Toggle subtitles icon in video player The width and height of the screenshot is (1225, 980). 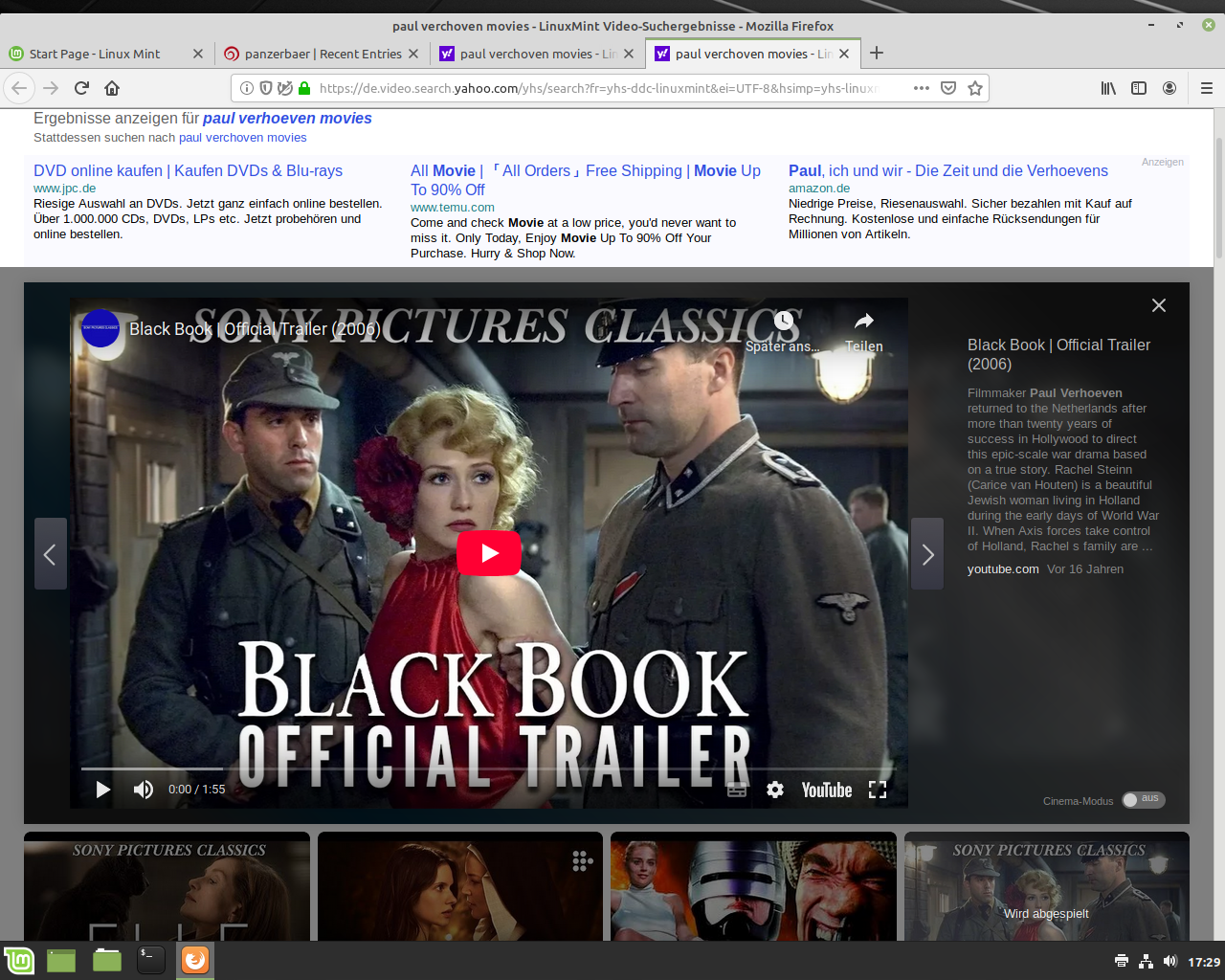[x=737, y=790]
